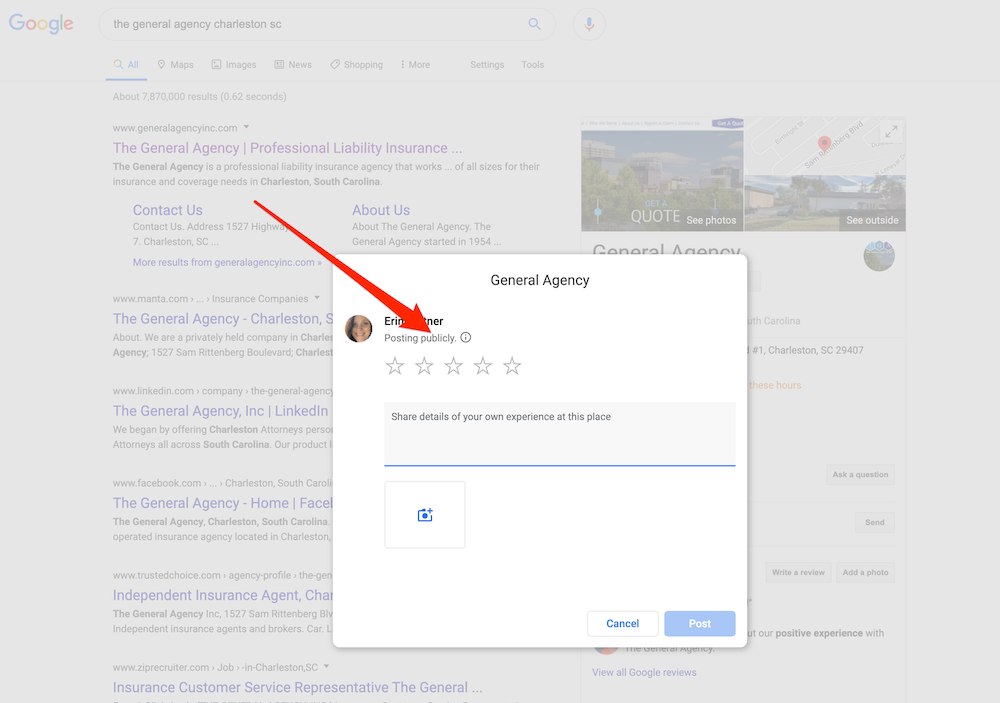
Task: Click the Cancel button
Action: point(622,623)
